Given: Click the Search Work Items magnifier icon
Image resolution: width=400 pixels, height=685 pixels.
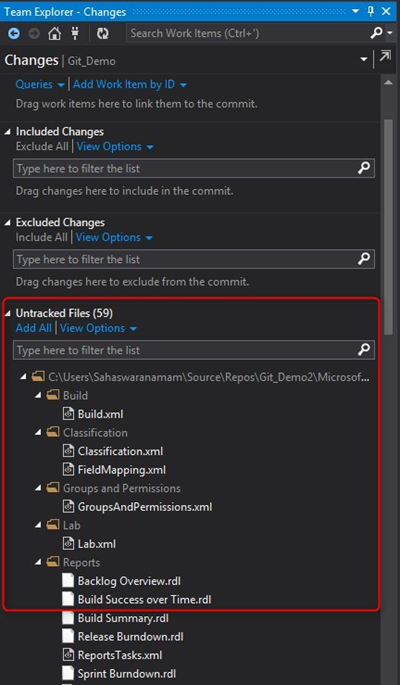Looking at the screenshot, I should point(376,33).
